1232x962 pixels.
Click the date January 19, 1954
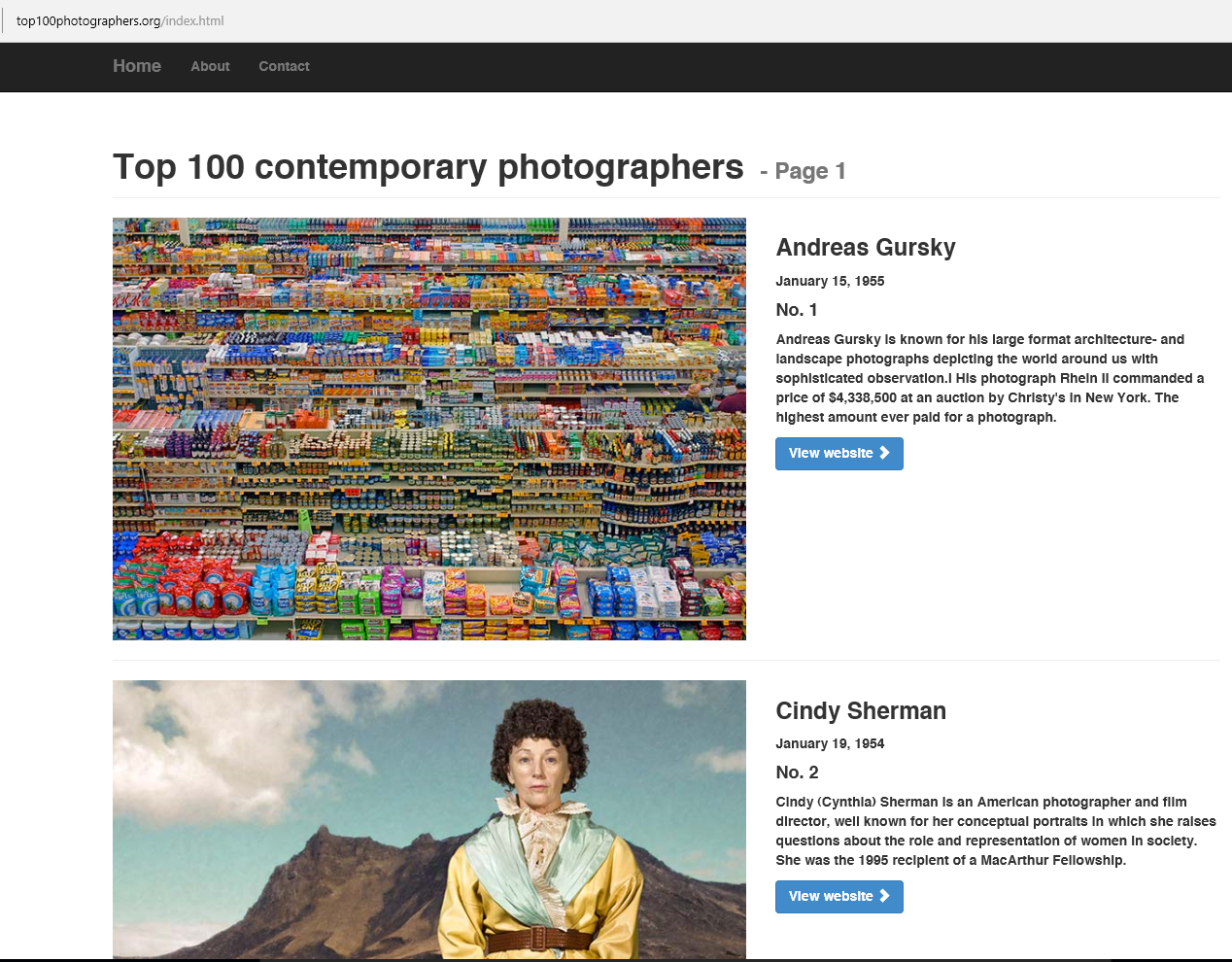tap(830, 743)
